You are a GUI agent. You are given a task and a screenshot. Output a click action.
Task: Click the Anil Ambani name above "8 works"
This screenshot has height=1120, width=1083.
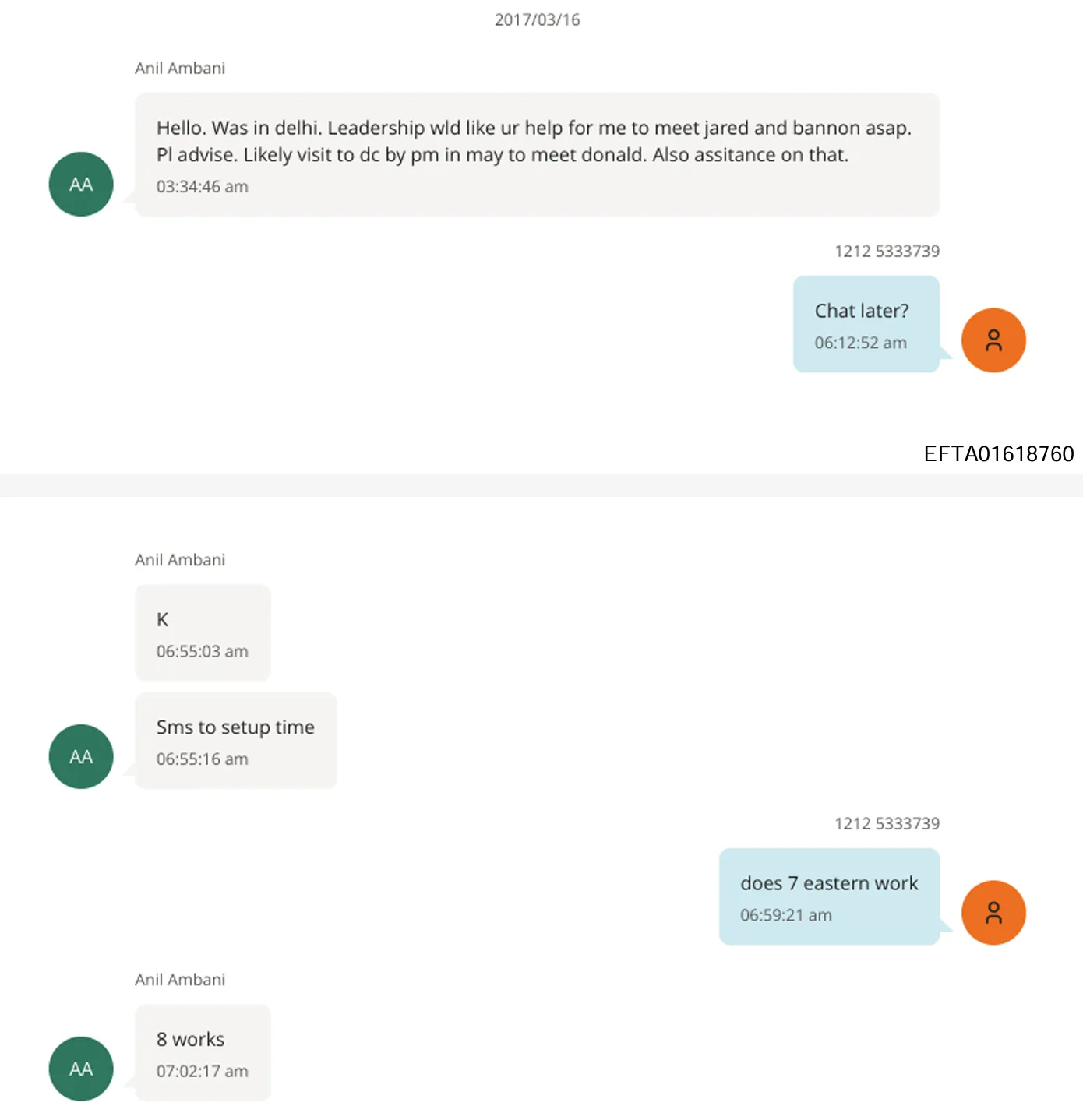(x=180, y=980)
